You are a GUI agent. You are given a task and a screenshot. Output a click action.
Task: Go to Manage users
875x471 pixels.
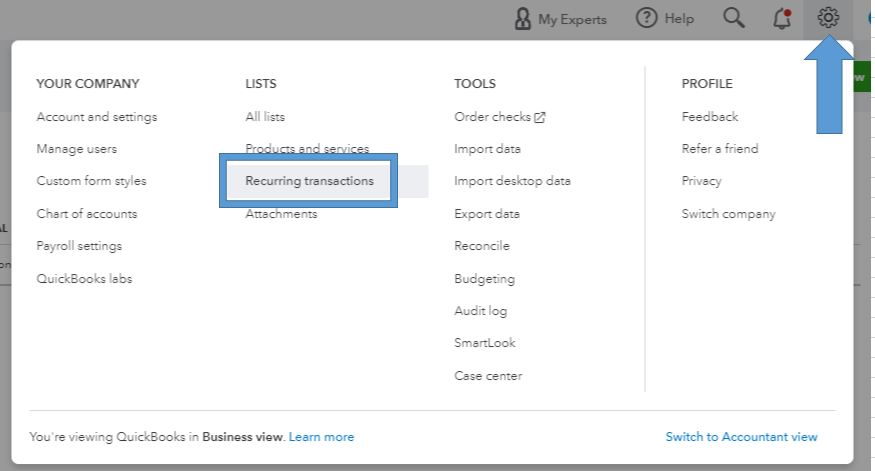tap(76, 149)
